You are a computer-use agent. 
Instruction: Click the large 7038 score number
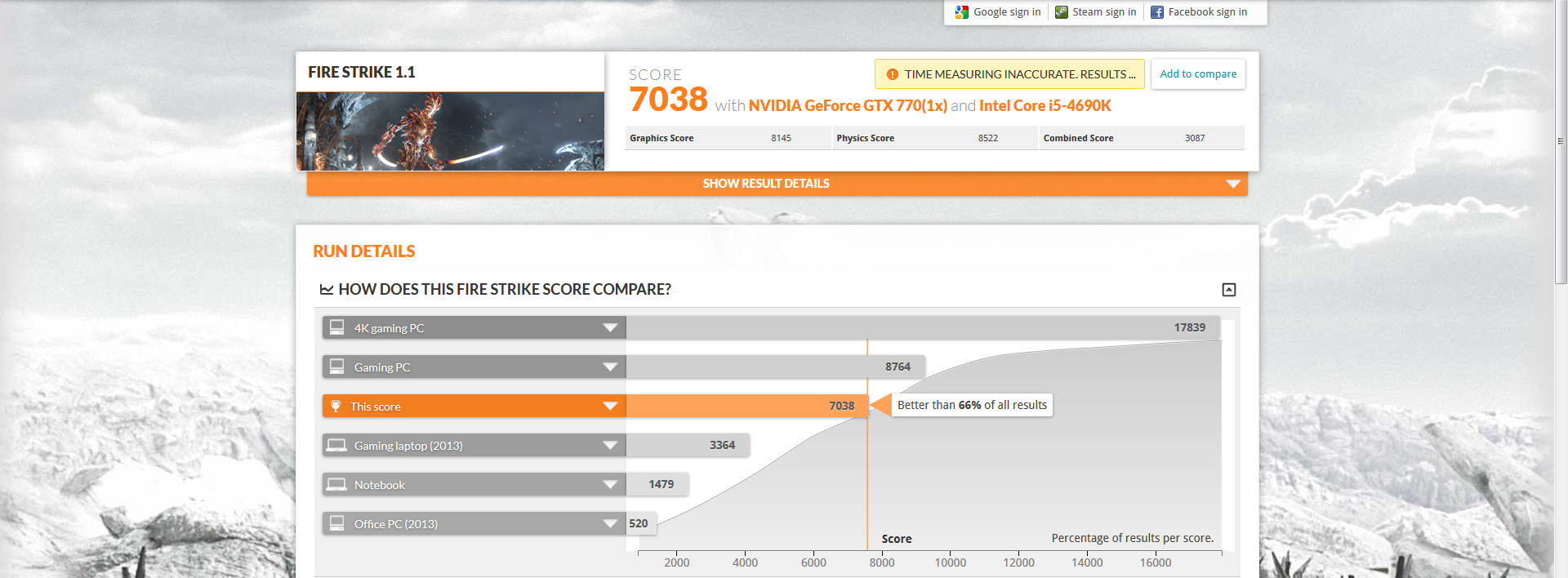pyautogui.click(x=668, y=100)
